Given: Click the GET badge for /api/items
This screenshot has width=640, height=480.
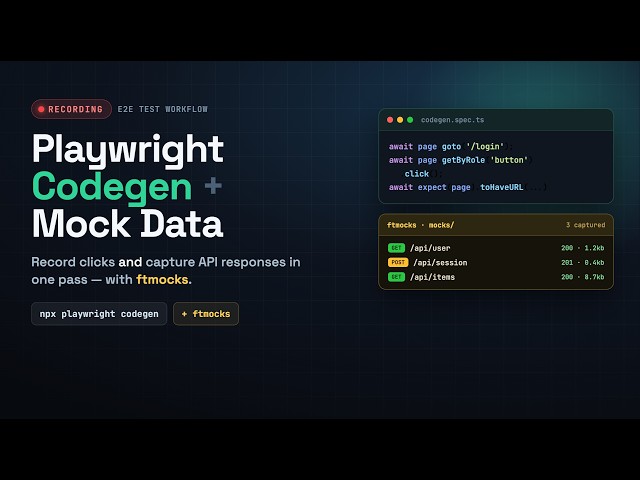Looking at the screenshot, I should point(396,277).
